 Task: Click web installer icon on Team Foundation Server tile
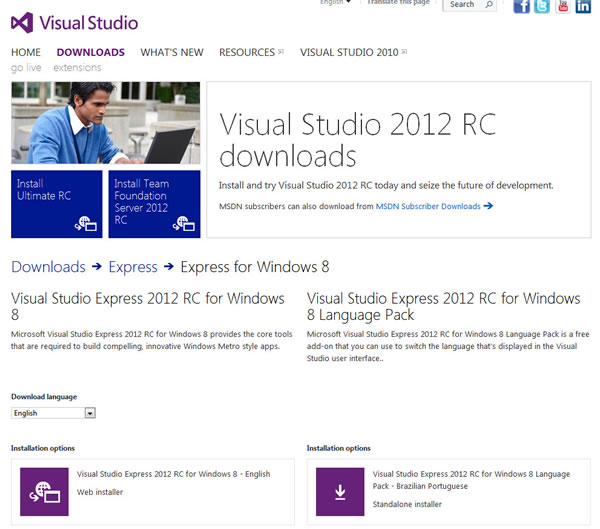tap(184, 224)
